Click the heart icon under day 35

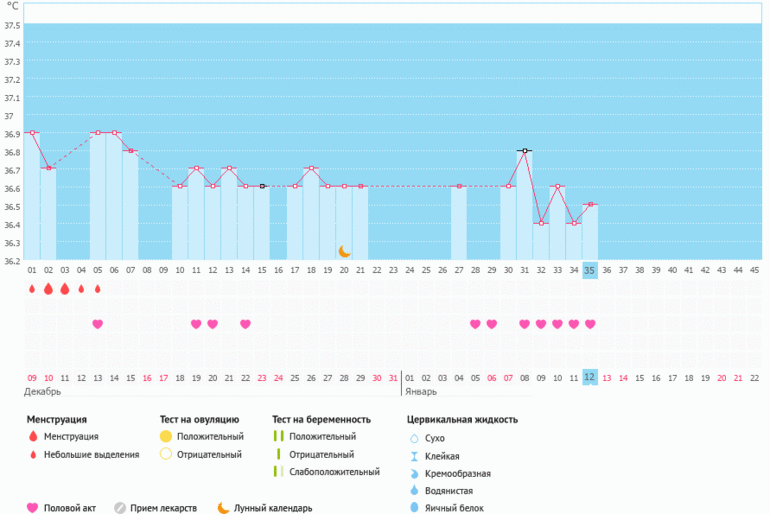tap(590, 324)
